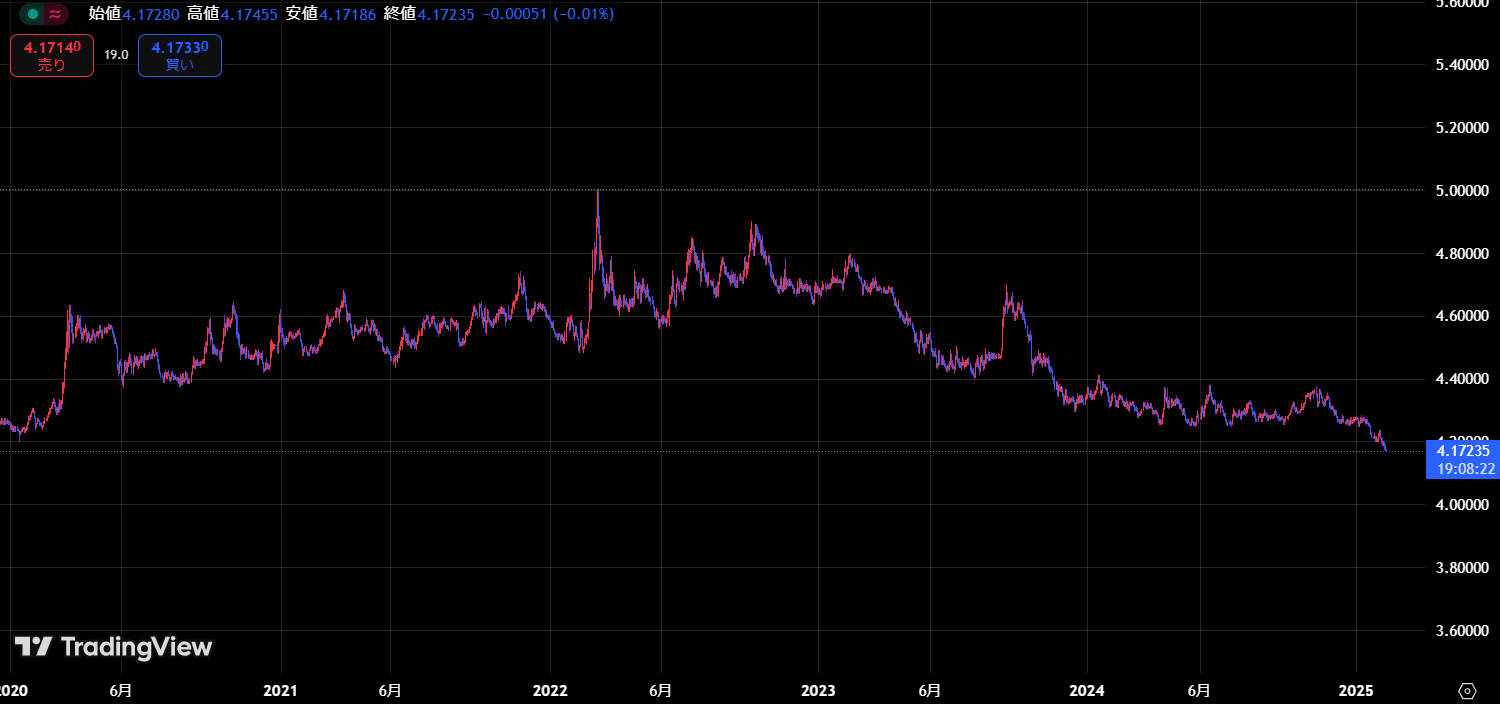Click the 19.0 spread value
The height and width of the screenshot is (704, 1500).
pyautogui.click(x=116, y=55)
